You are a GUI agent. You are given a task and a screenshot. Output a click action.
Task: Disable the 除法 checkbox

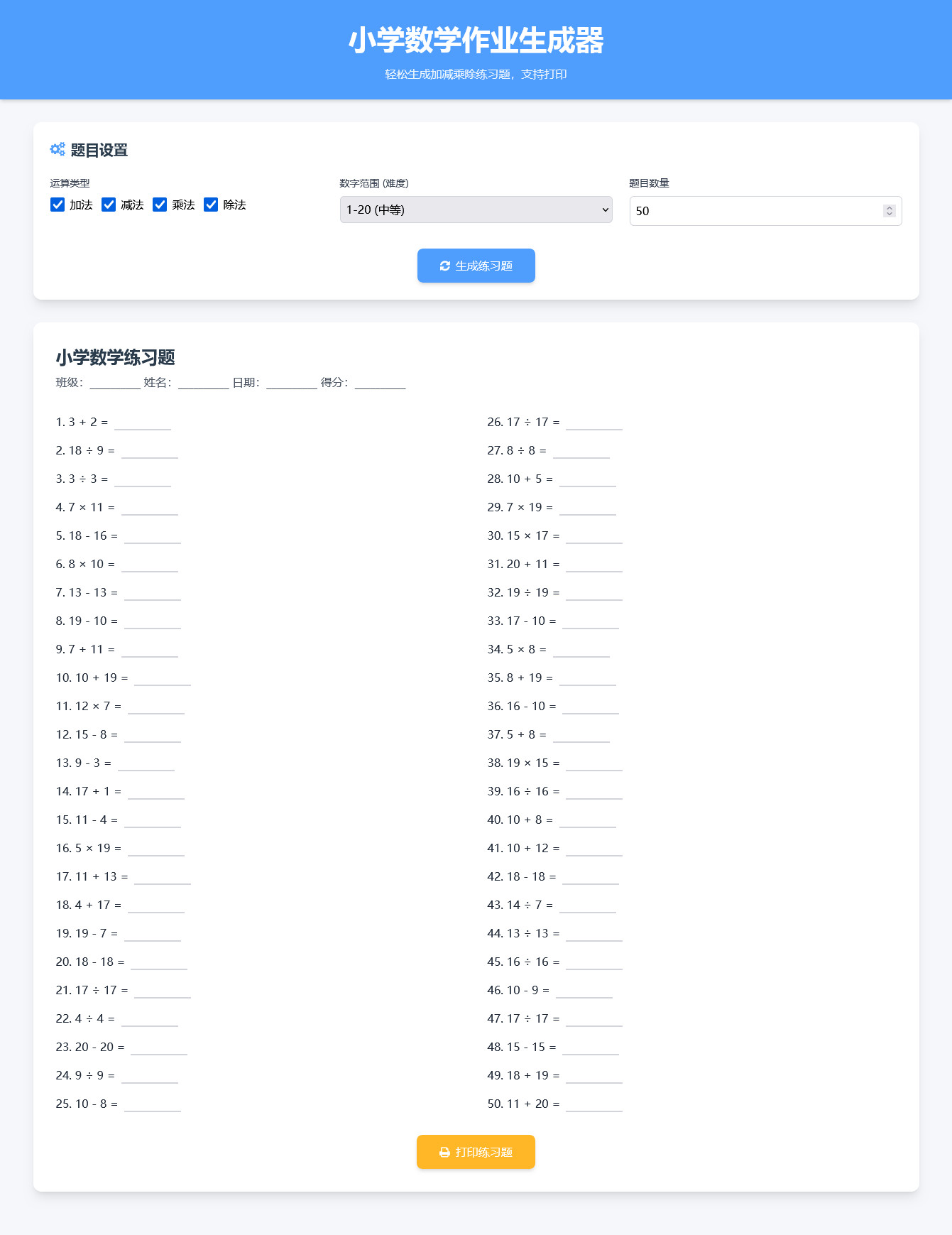211,205
